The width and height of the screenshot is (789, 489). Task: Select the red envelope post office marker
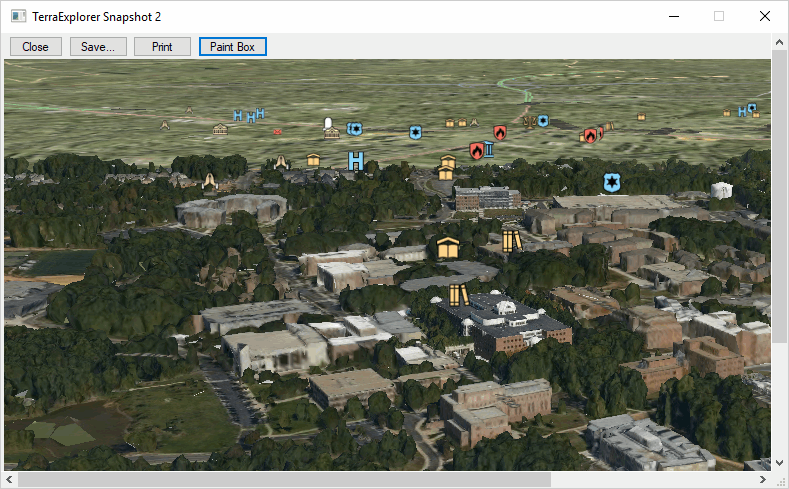click(277, 132)
